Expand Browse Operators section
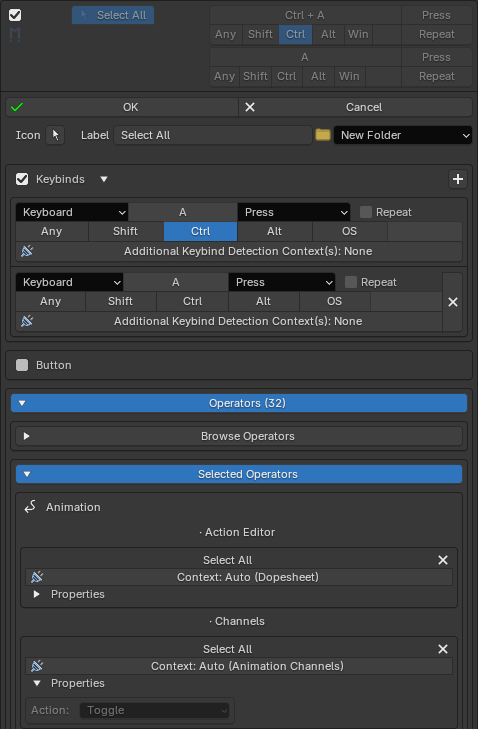Image resolution: width=478 pixels, height=729 pixels. 239,437
